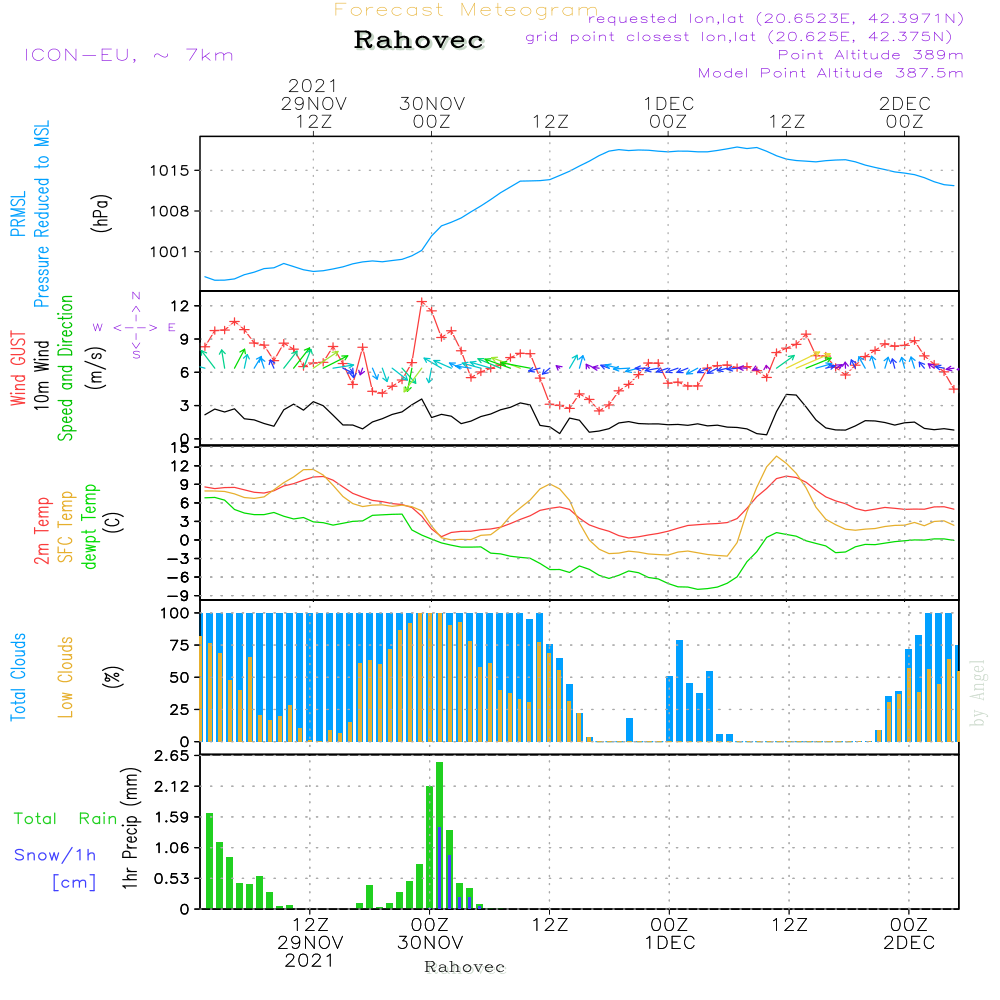
Task: Click the '2021 29NOV 12Z' top axis label
Action: coord(313,103)
